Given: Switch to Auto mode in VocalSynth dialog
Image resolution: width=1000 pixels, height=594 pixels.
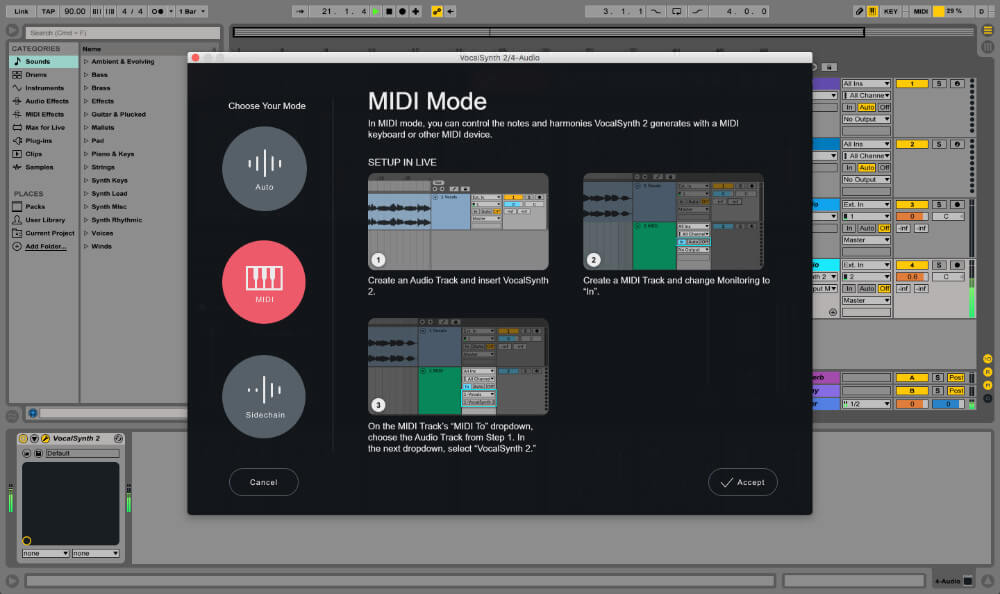Looking at the screenshot, I should click(263, 167).
